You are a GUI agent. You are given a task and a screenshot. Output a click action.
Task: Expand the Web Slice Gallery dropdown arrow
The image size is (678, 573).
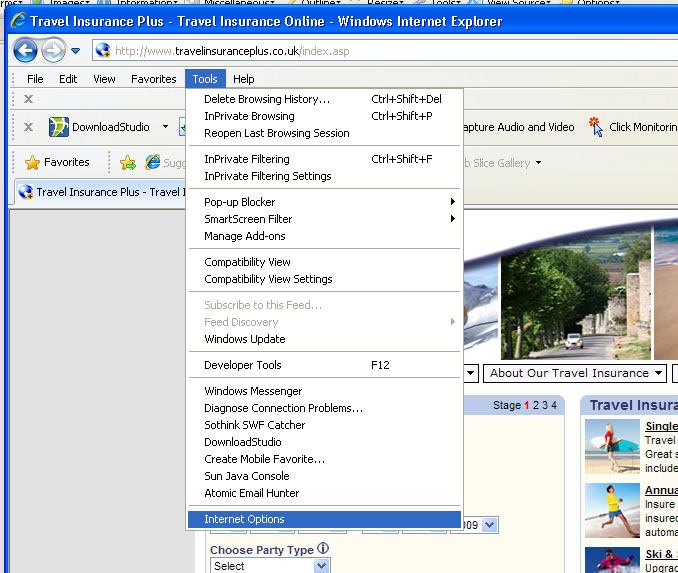538,163
